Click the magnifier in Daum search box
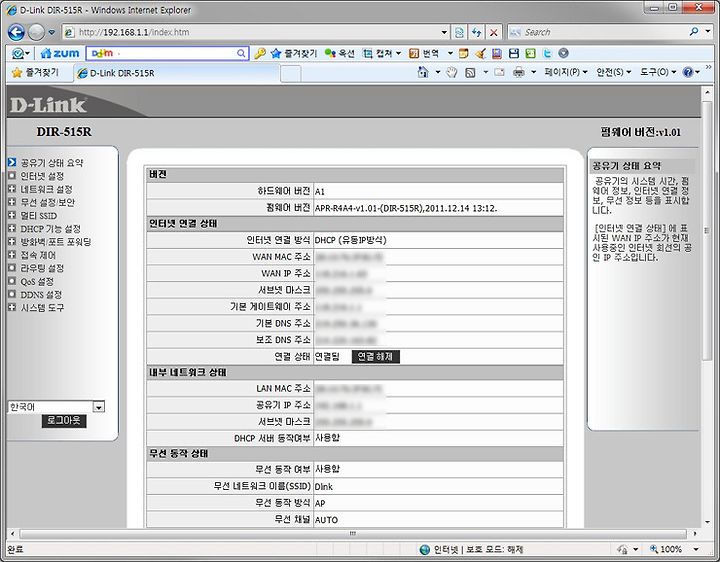The image size is (720, 562). click(x=241, y=53)
